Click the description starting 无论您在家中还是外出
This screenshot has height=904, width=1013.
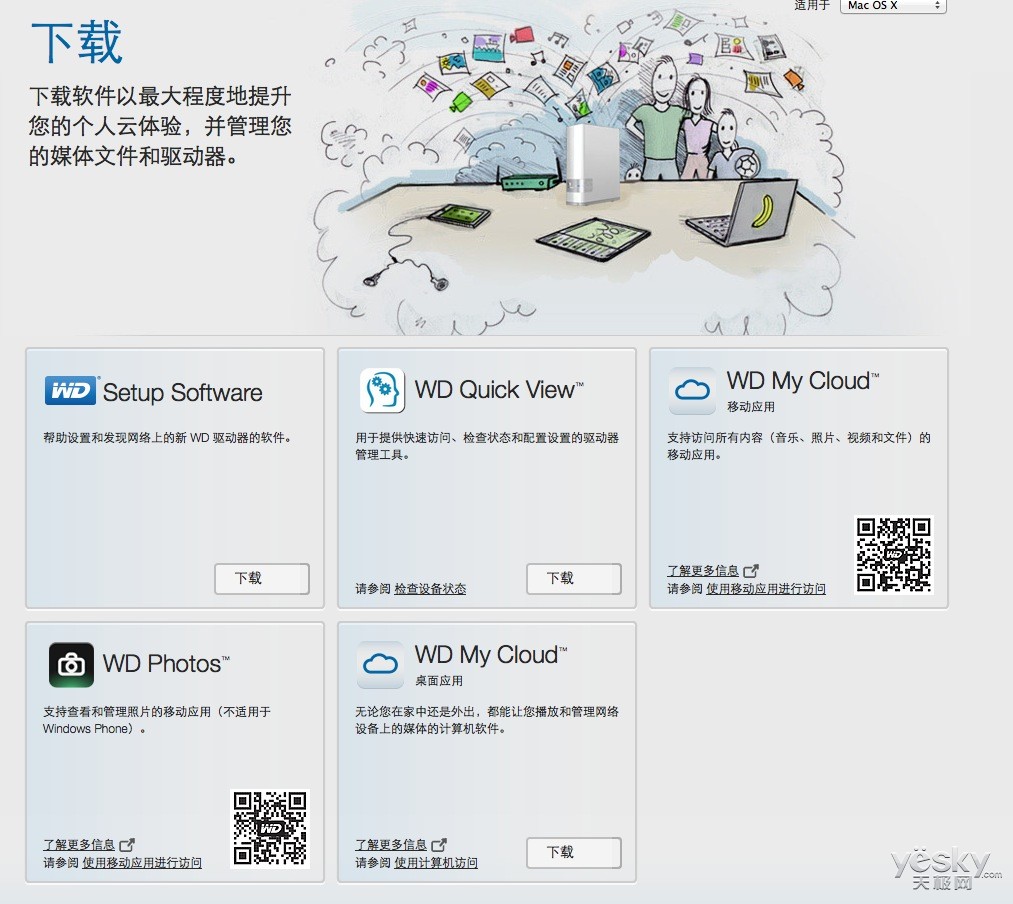(486, 720)
